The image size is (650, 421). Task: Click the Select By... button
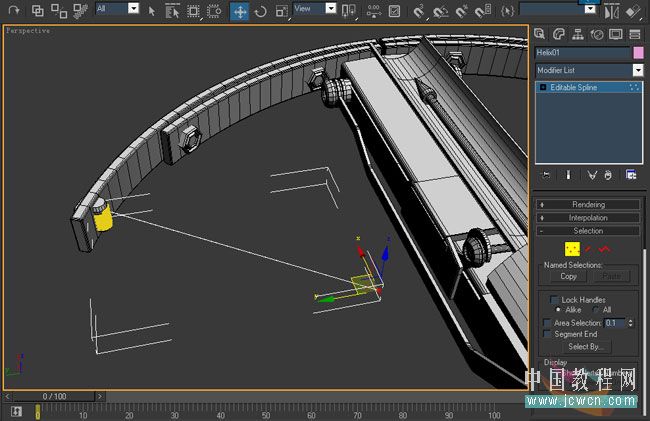[x=586, y=346]
